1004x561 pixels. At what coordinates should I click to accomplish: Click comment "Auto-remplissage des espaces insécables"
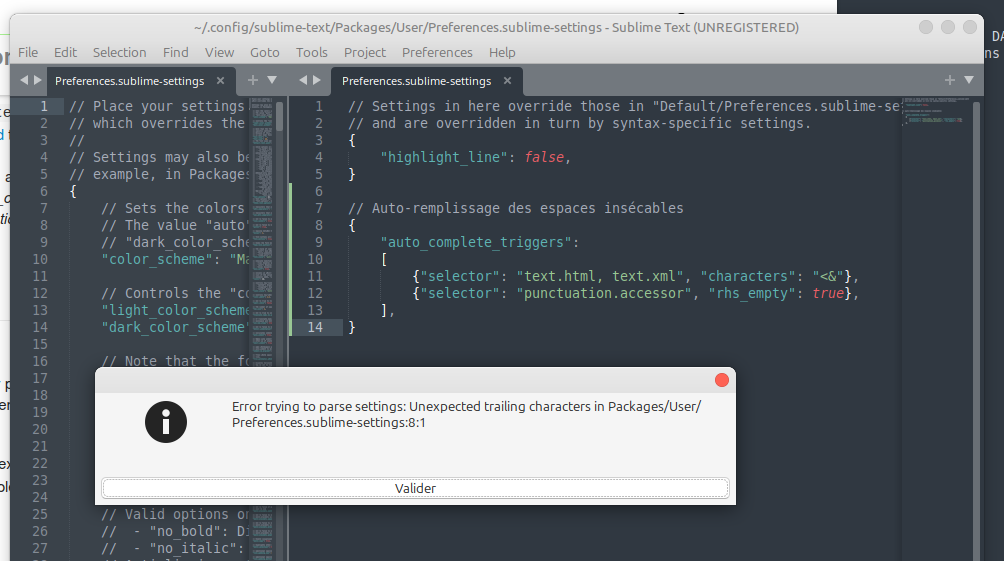515,208
